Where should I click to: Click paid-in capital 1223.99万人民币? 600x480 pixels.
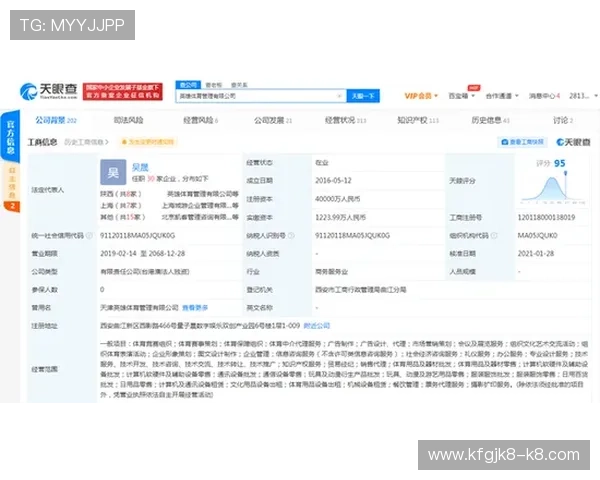341,217
